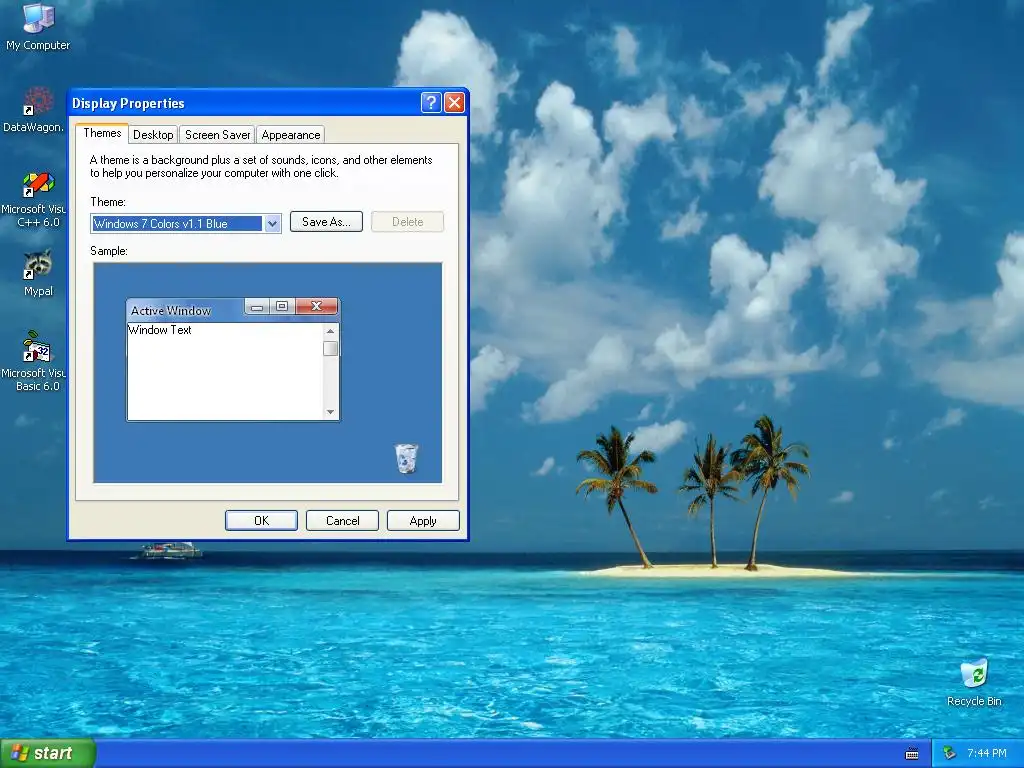Click the keyboard icon in the taskbar
Screen dimensions: 1024x768
coord(912,754)
